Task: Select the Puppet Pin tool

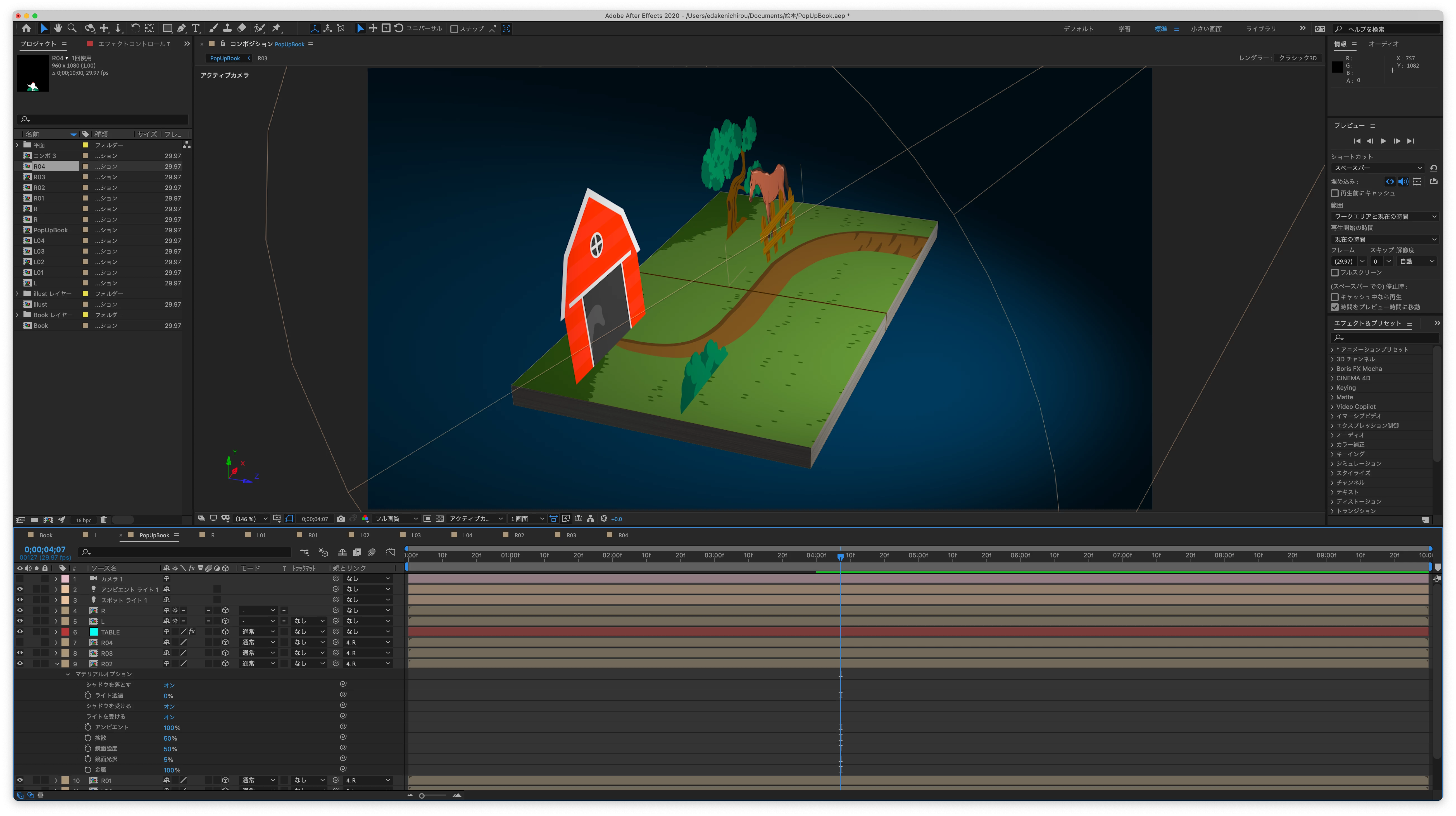Action: [x=276, y=28]
